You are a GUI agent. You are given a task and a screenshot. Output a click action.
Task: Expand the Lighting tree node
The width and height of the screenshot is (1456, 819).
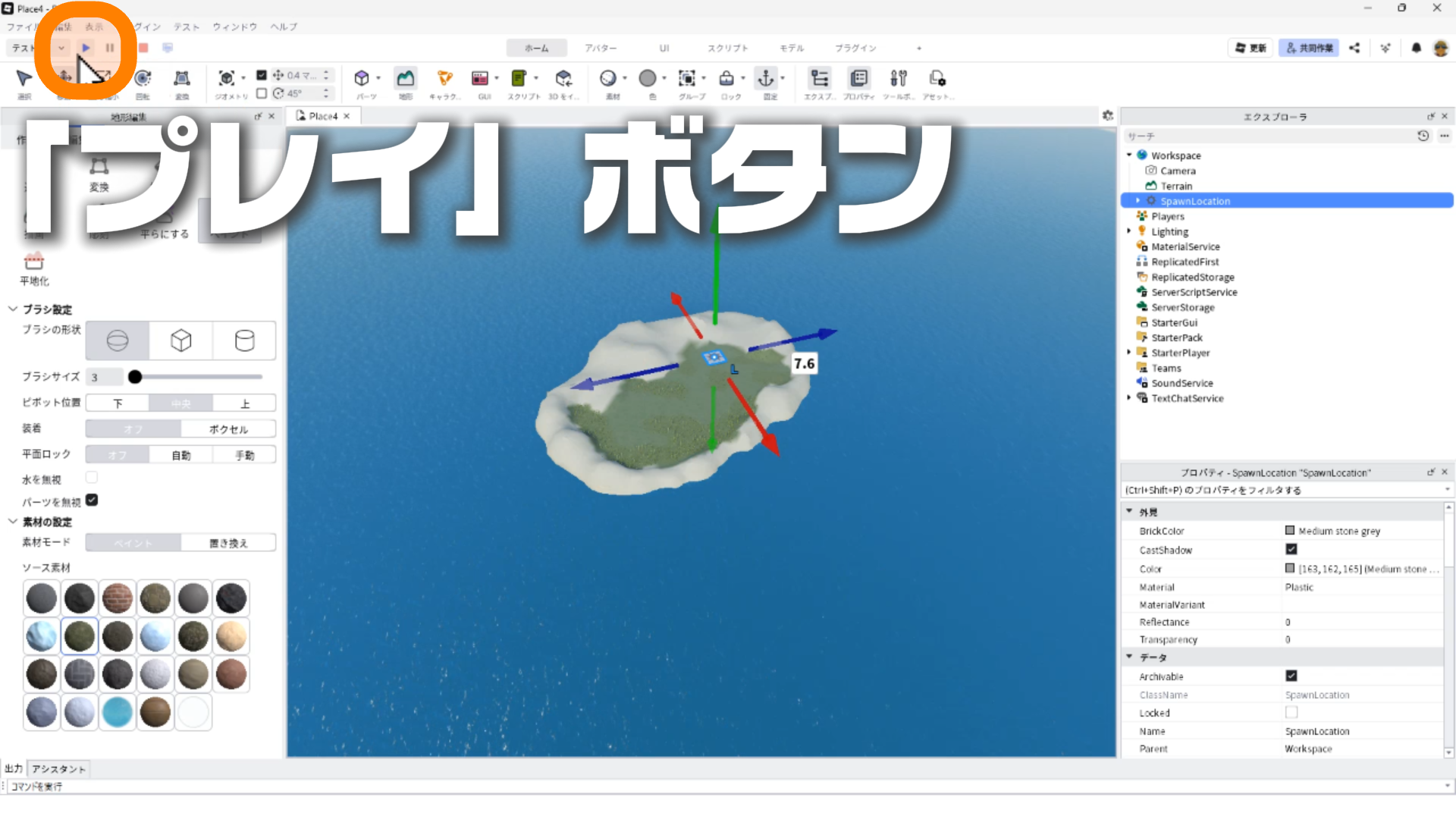click(x=1129, y=231)
